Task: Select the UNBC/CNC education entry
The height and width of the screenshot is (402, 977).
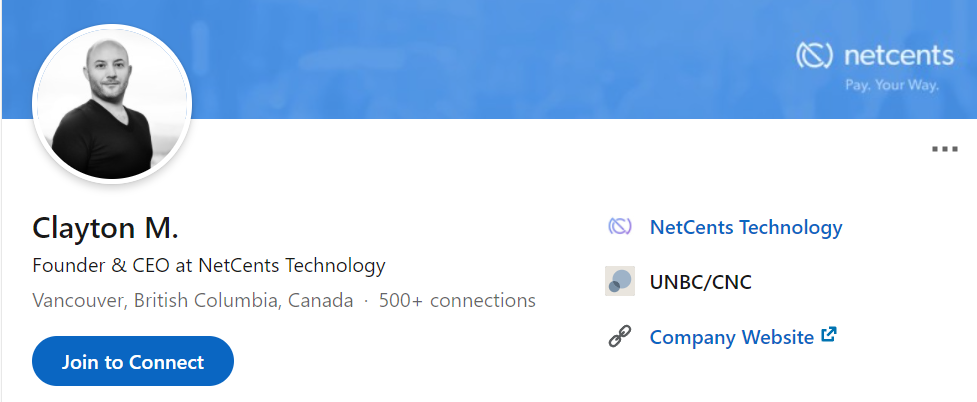Action: (700, 282)
